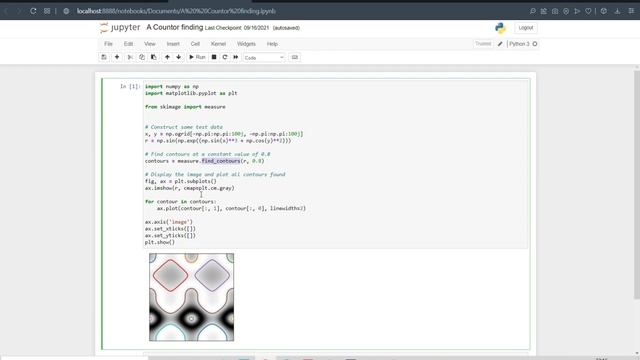This screenshot has width=640, height=360.
Task: Reload the page with the browser refresh icon
Action: pyautogui.click(x=33, y=11)
